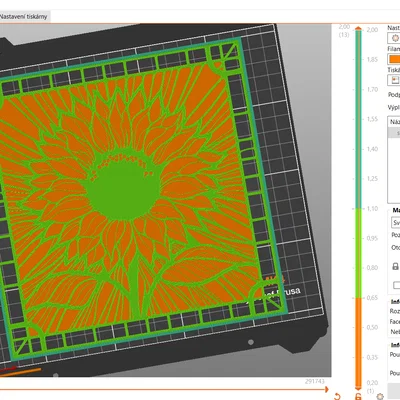The image size is (400, 400).
Task: Open layer slider settings gear icon
Action: (380, 396)
